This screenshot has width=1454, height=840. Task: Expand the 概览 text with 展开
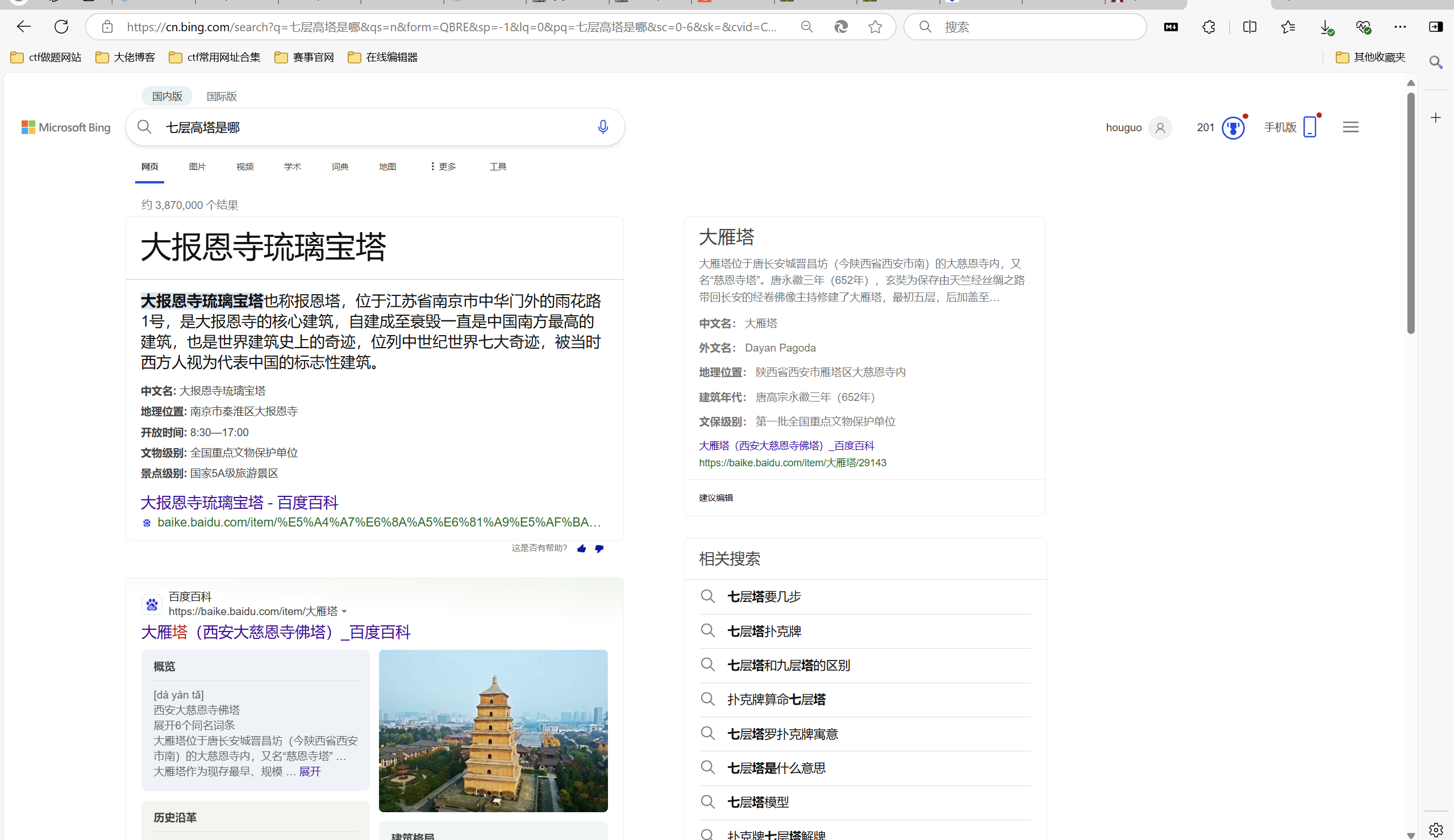[x=310, y=771]
